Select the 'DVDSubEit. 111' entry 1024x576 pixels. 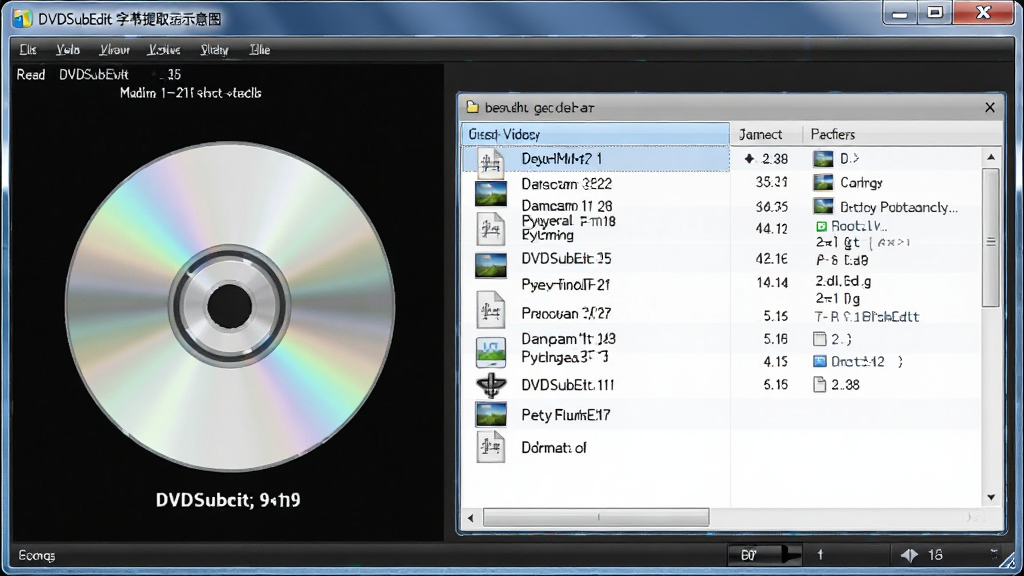pyautogui.click(x=568, y=385)
